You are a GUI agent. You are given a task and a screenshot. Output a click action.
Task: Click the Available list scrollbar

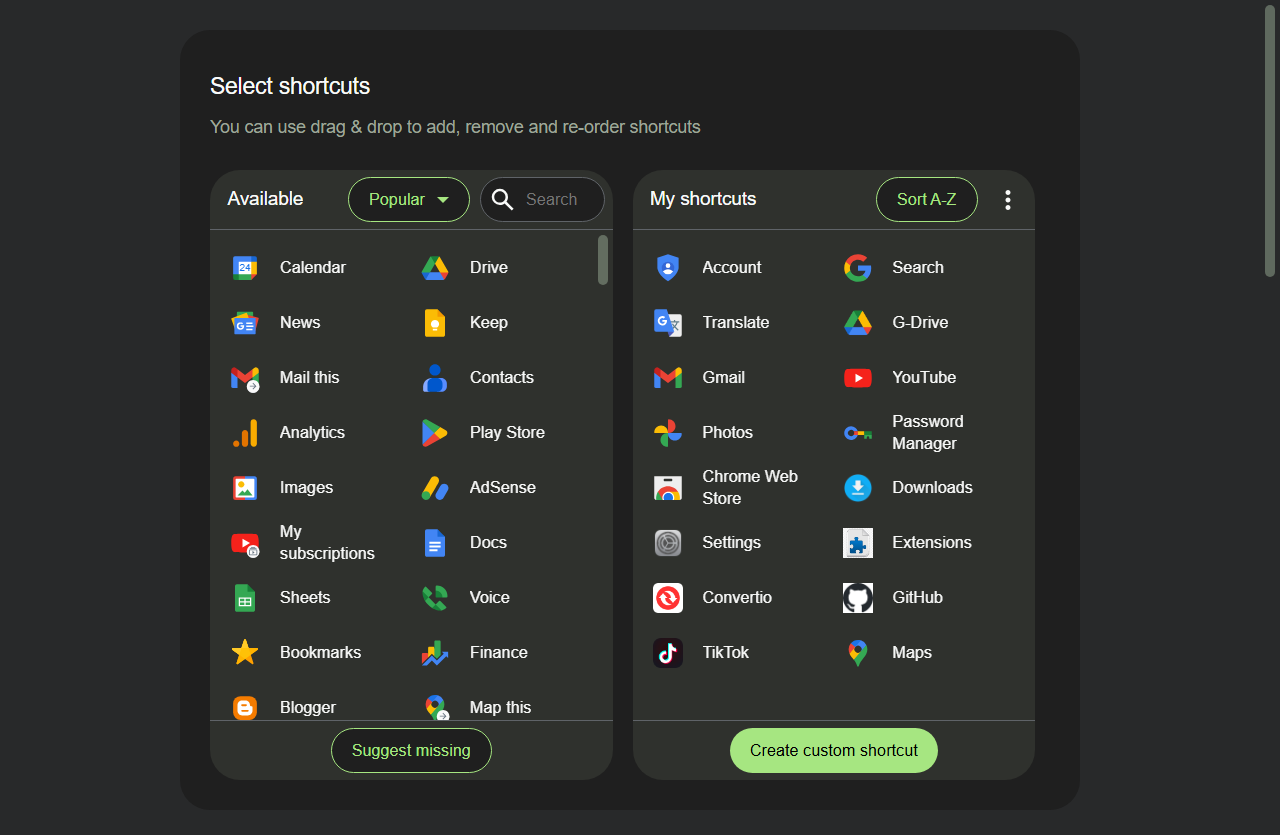click(x=603, y=260)
